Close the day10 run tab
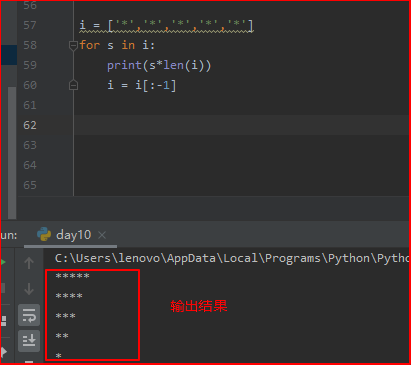Viewport: 411px width, 365px height. pyautogui.click(x=102, y=235)
